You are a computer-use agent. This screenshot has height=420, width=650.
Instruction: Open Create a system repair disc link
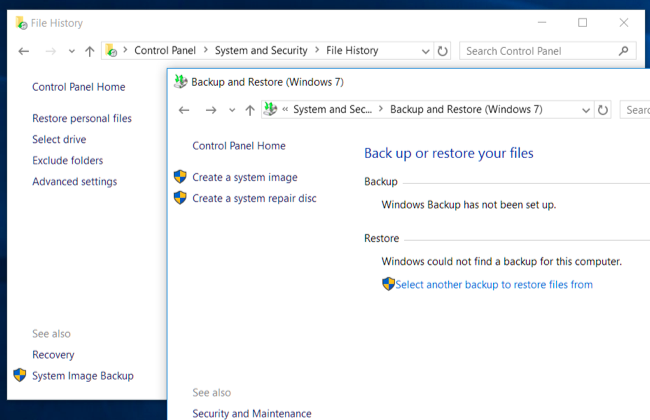coord(254,199)
